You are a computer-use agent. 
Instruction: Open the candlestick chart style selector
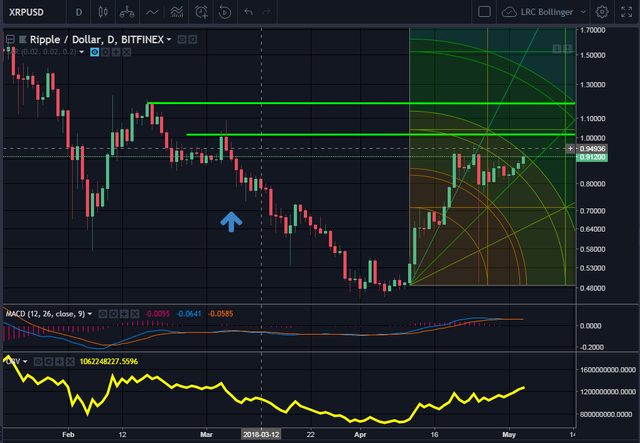pos(103,12)
